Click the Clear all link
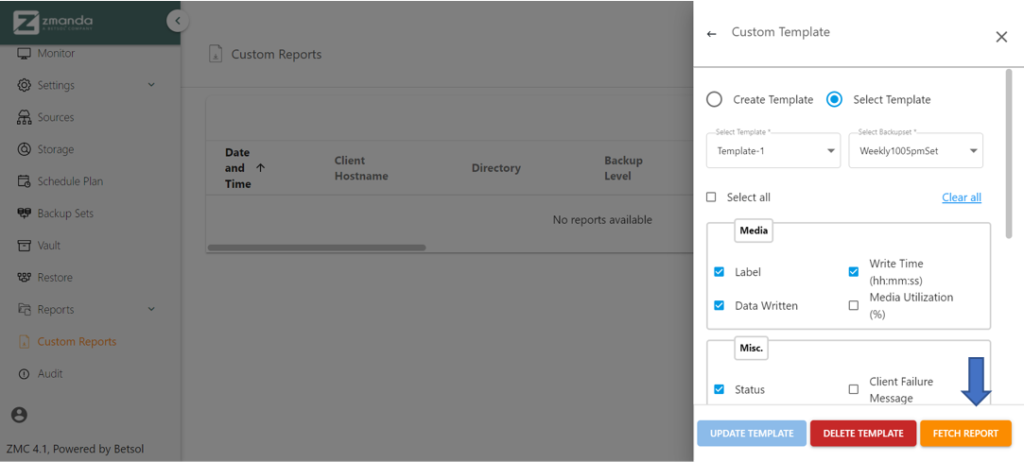The width and height of the screenshot is (1024, 462). point(961,198)
